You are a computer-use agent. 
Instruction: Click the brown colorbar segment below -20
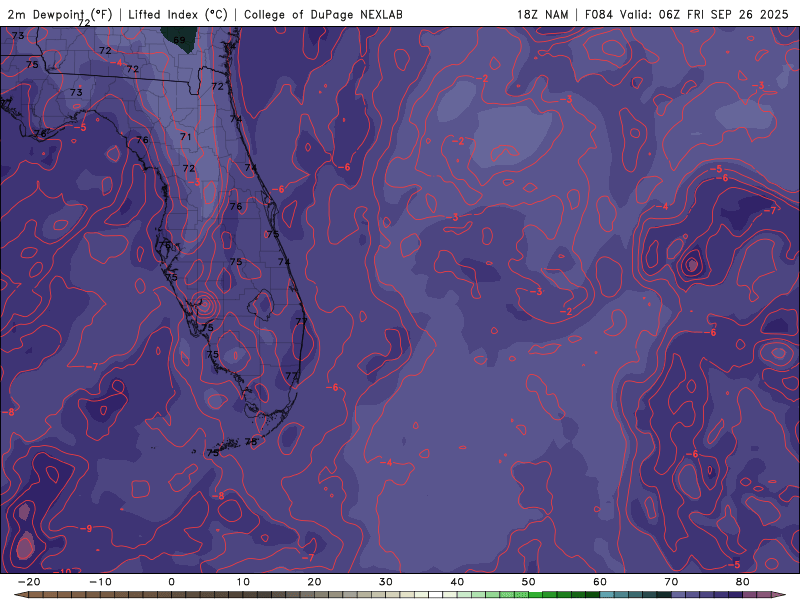pos(36,595)
